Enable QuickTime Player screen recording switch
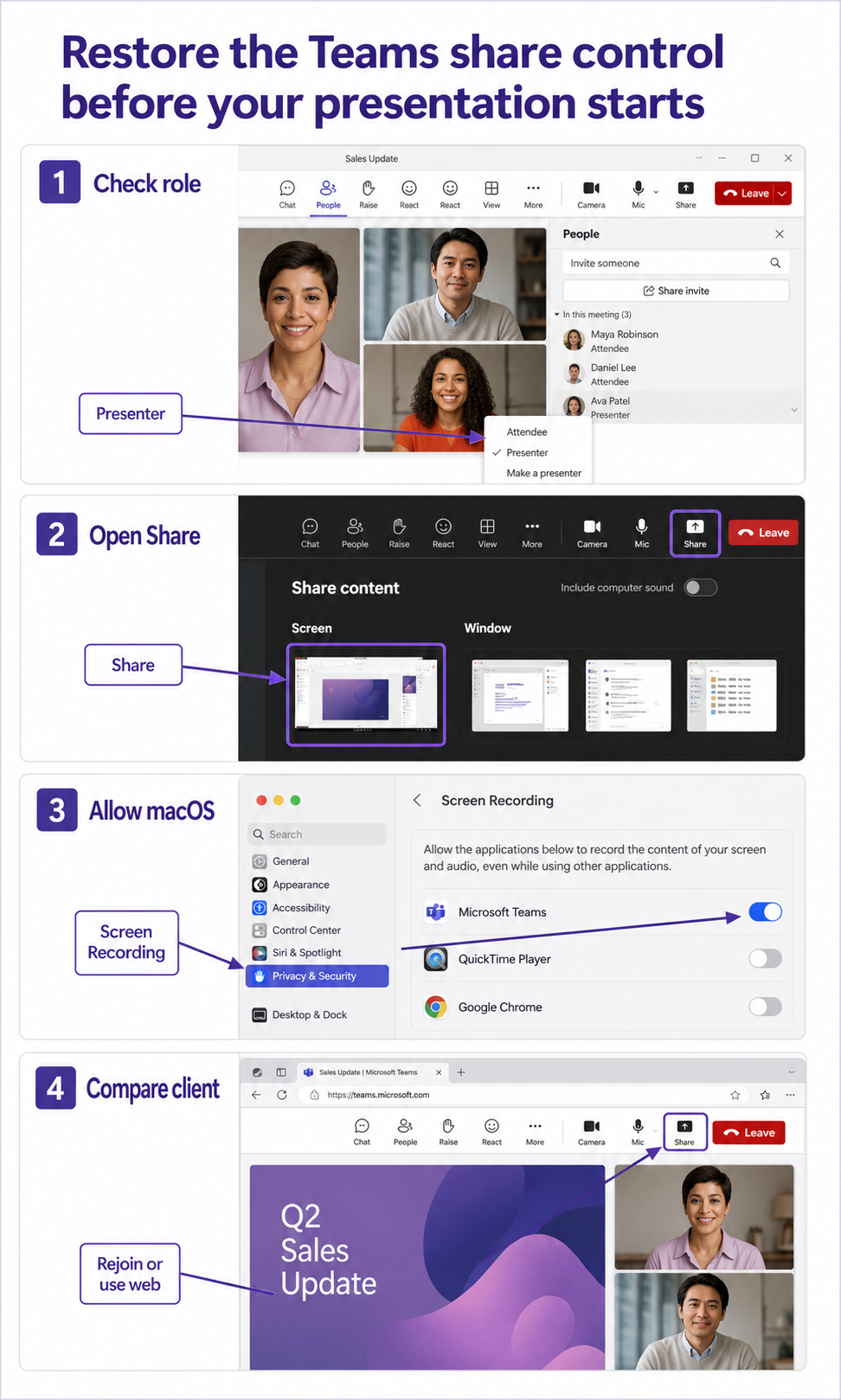The height and width of the screenshot is (1400, 841). pos(765,958)
